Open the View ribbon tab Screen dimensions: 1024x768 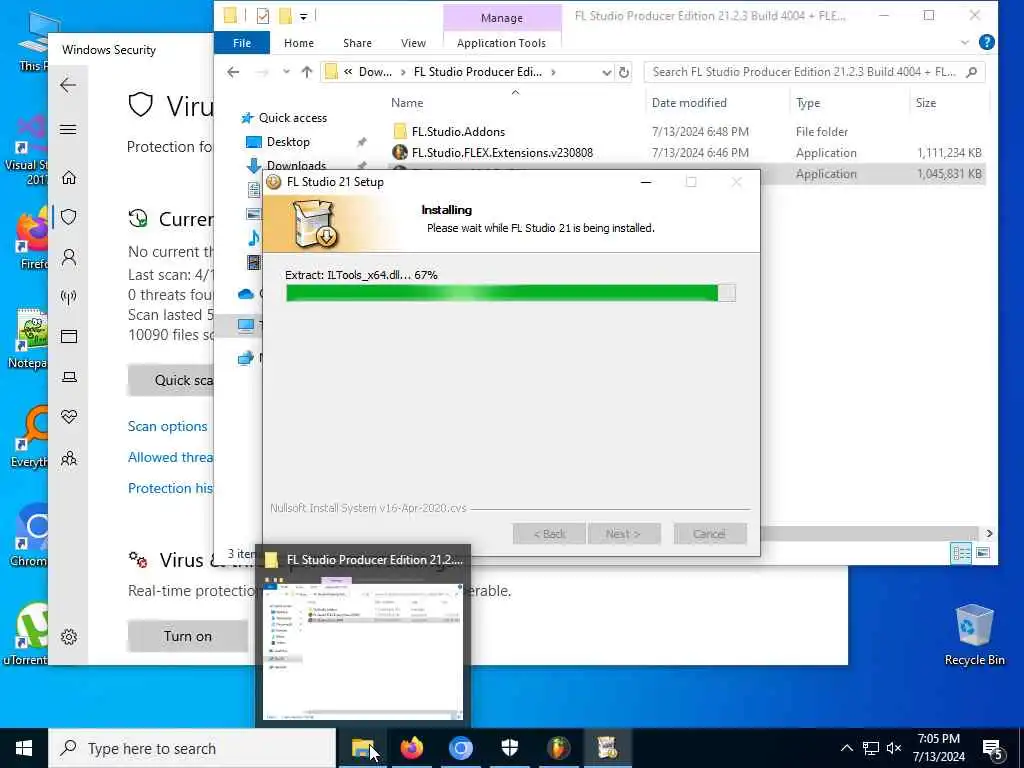coord(413,43)
